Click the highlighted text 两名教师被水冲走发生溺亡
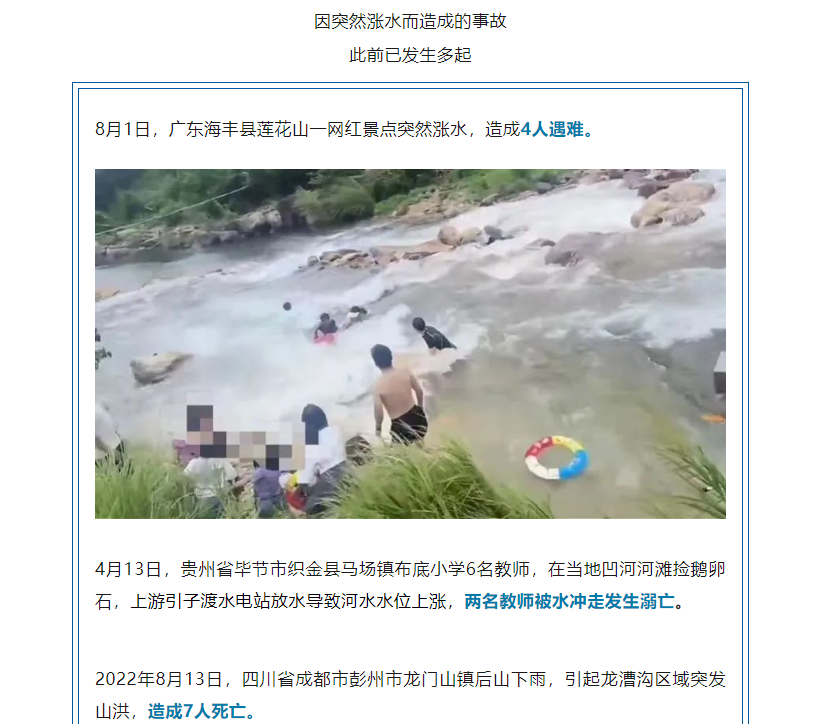This screenshot has width=821, height=724. click(574, 602)
